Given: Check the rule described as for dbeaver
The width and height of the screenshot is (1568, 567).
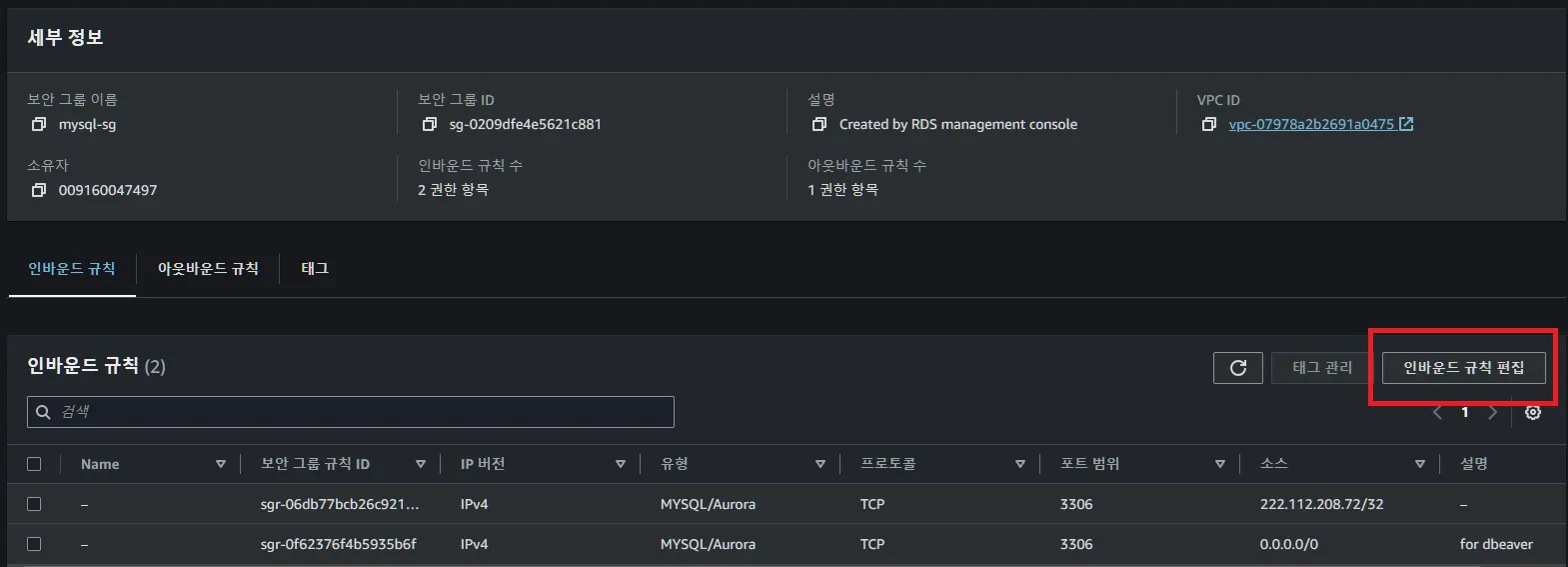Looking at the screenshot, I should [34, 544].
